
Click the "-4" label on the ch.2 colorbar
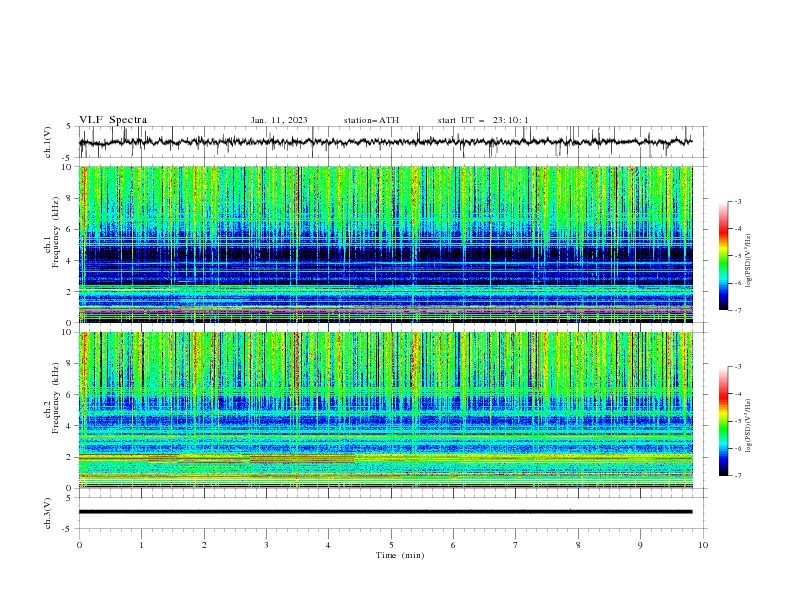[738, 394]
